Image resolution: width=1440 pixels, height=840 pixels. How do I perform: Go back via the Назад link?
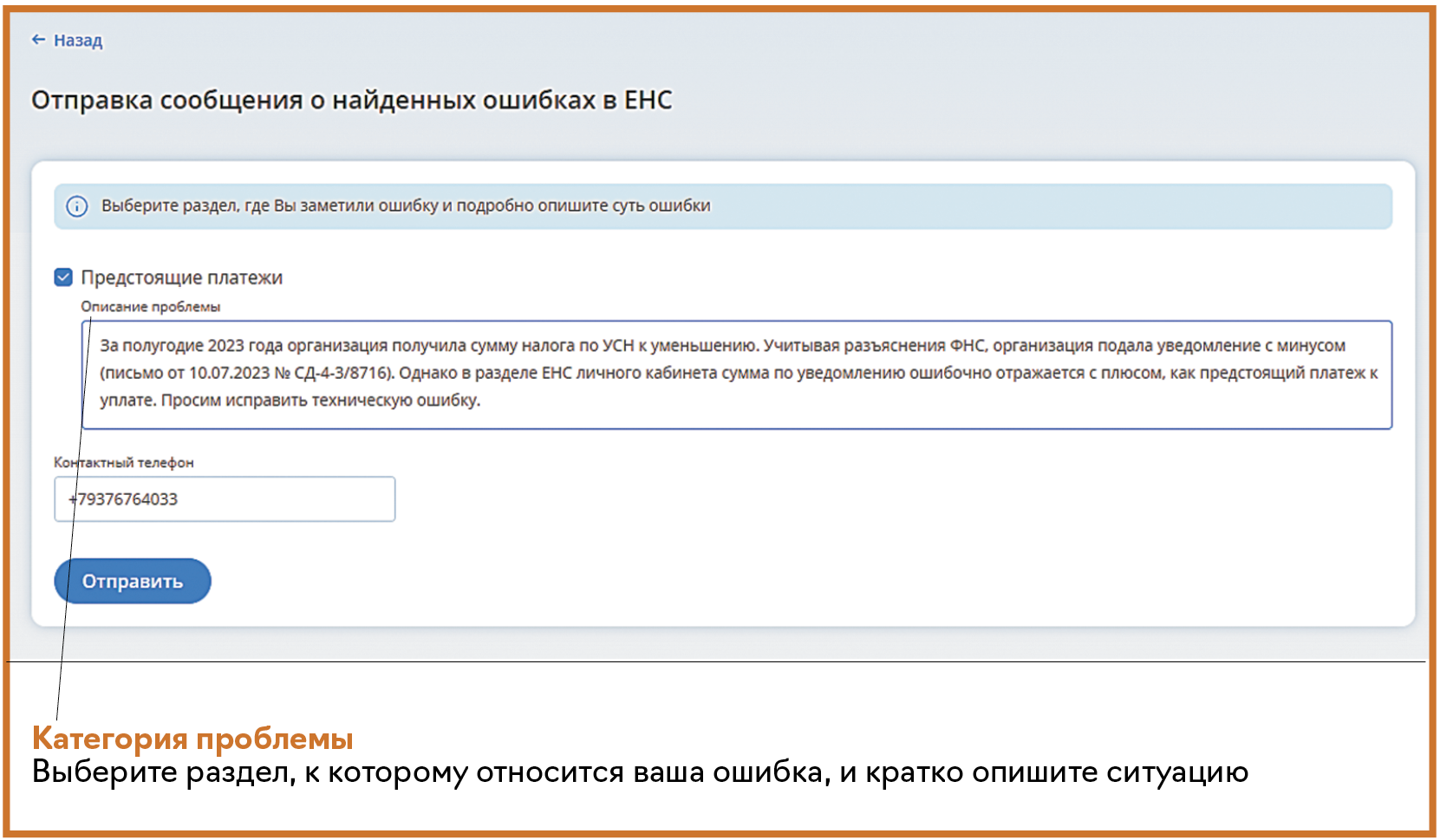coord(67,40)
